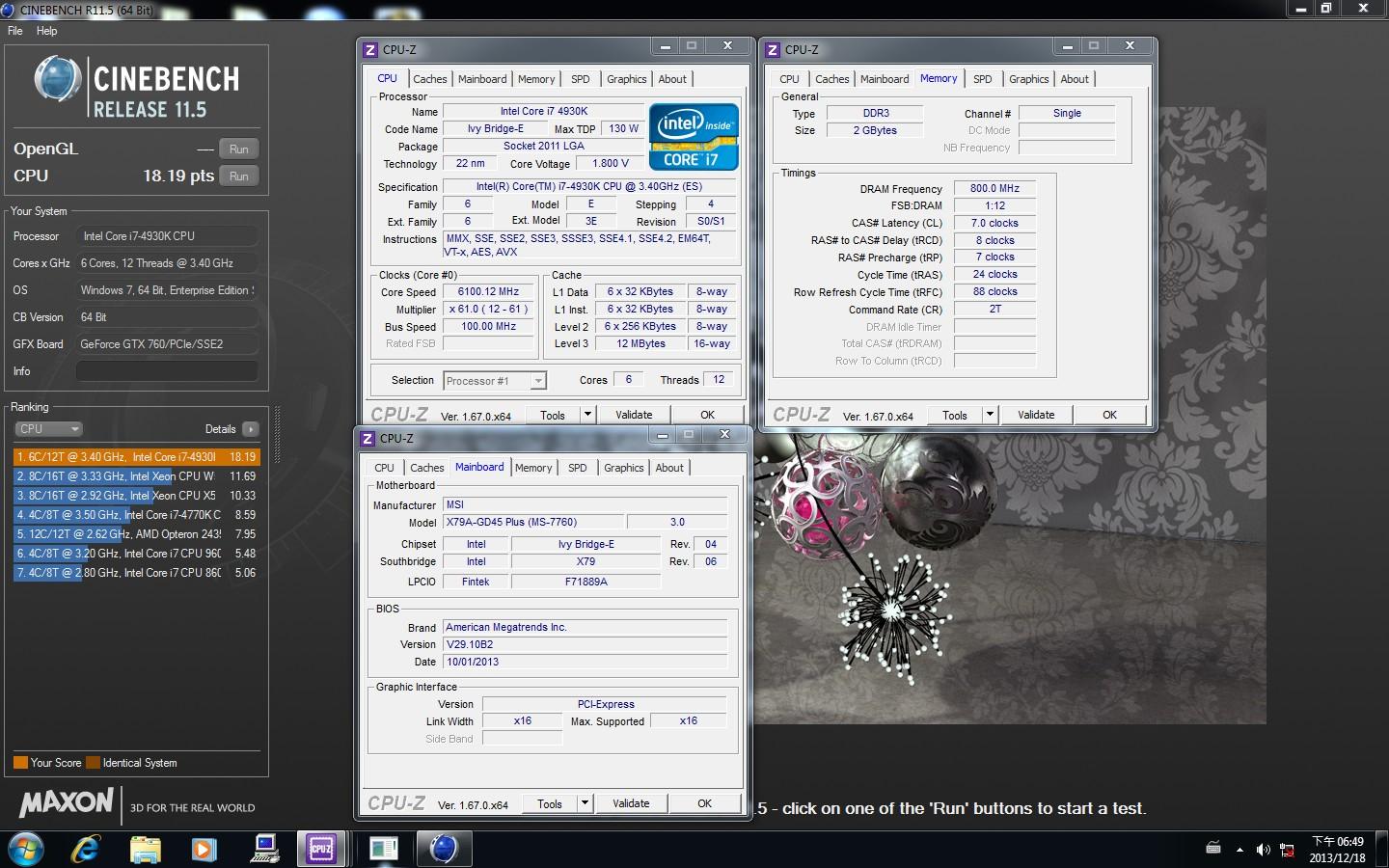Open Tools dropdown arrow in CPU window
This screenshot has width=1389, height=868.
point(587,415)
